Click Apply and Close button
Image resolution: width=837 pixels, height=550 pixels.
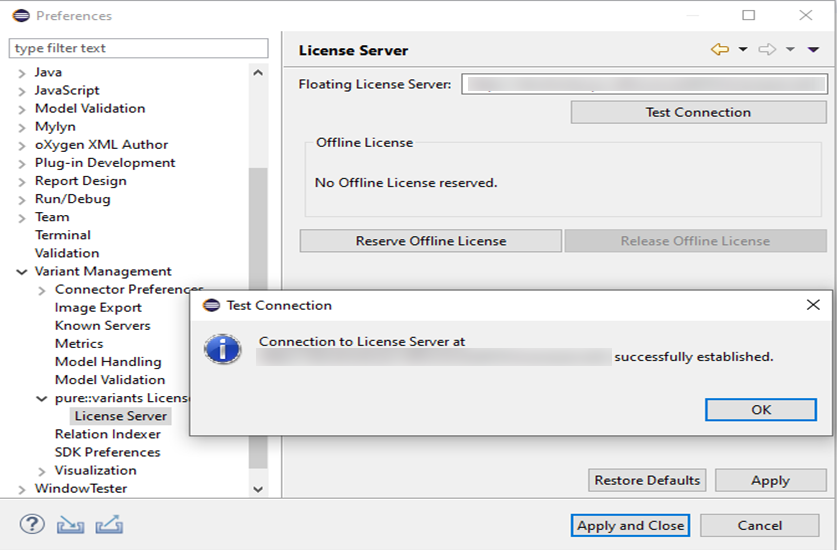[x=630, y=525]
